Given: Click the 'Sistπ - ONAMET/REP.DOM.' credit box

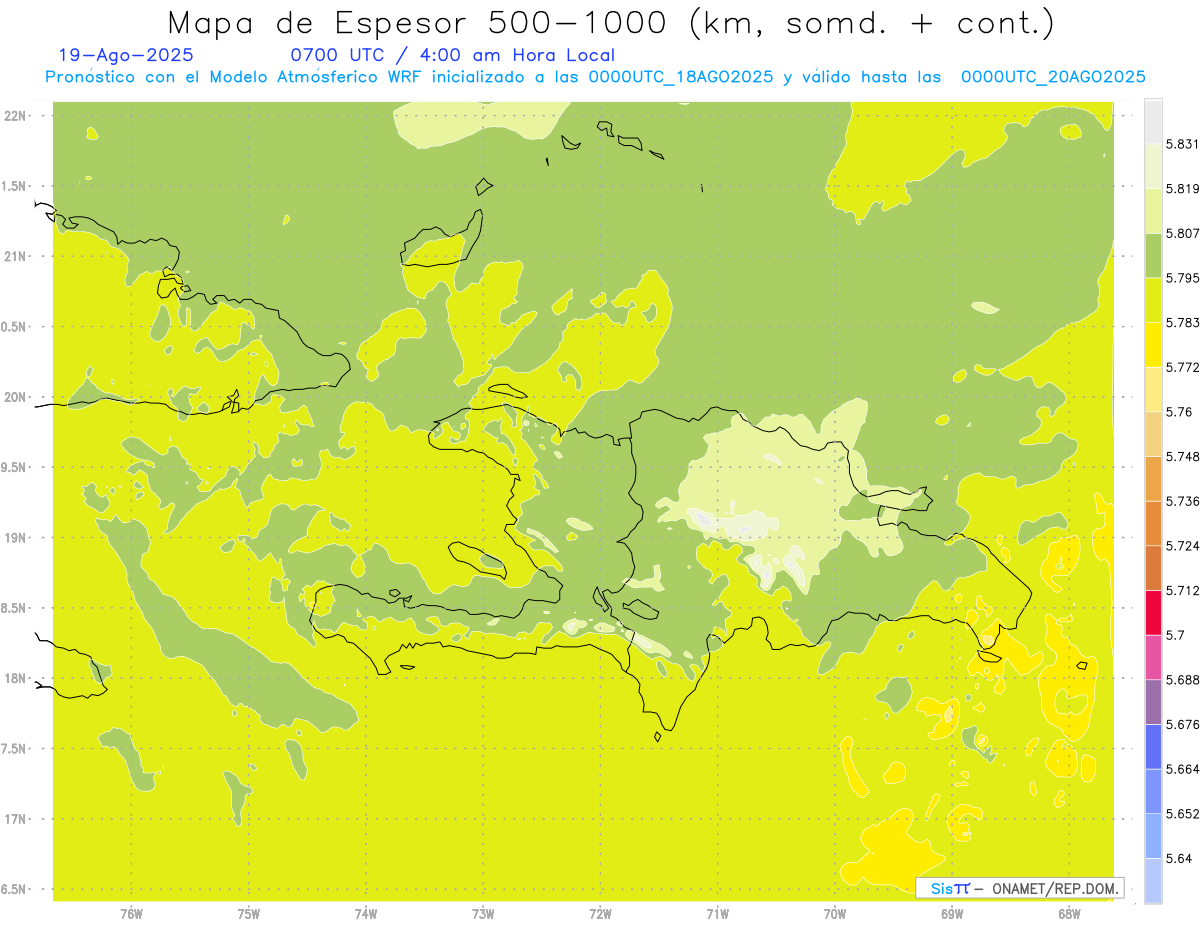Looking at the screenshot, I should coord(1020,888).
